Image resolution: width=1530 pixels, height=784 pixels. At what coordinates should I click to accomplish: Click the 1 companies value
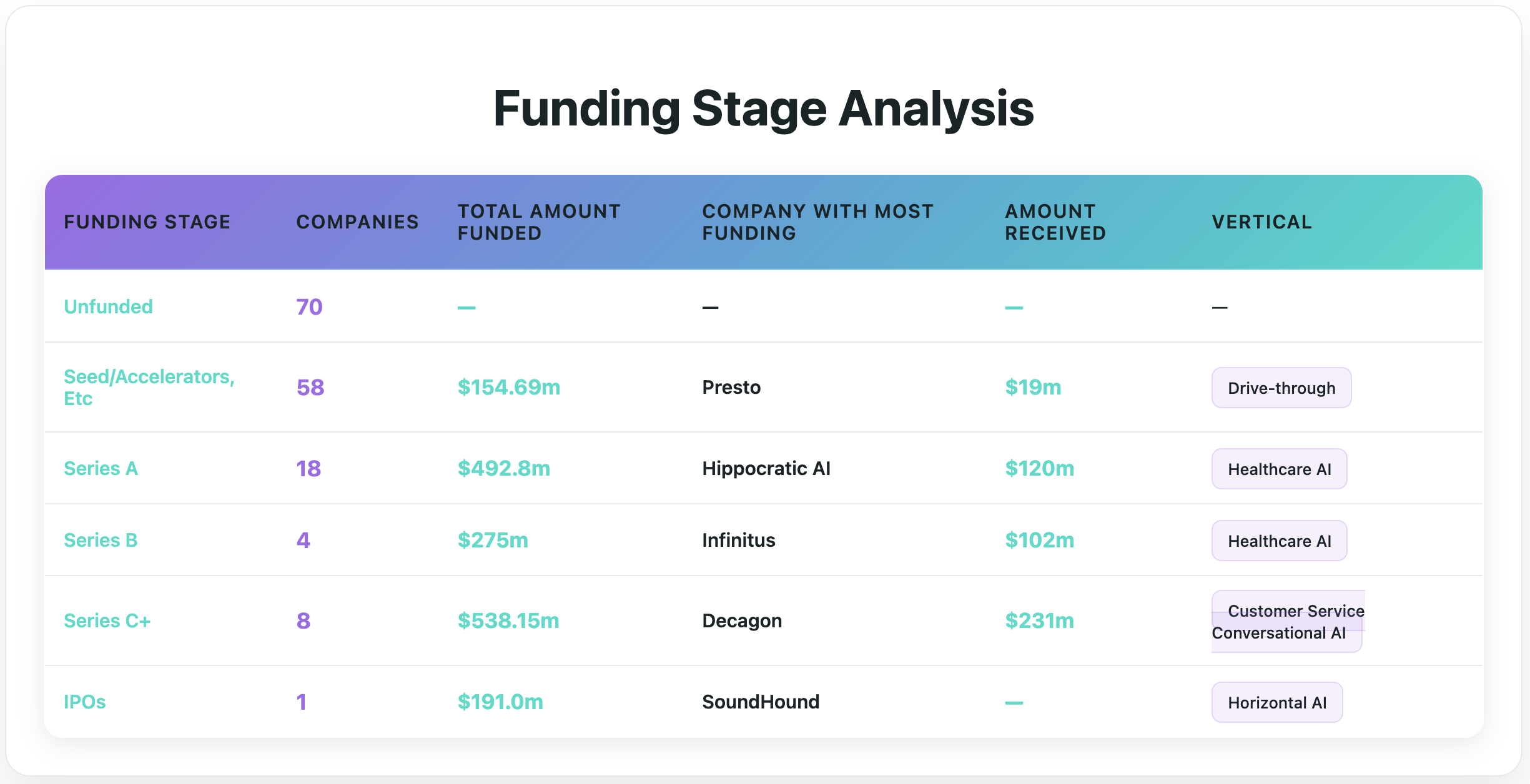pos(301,702)
